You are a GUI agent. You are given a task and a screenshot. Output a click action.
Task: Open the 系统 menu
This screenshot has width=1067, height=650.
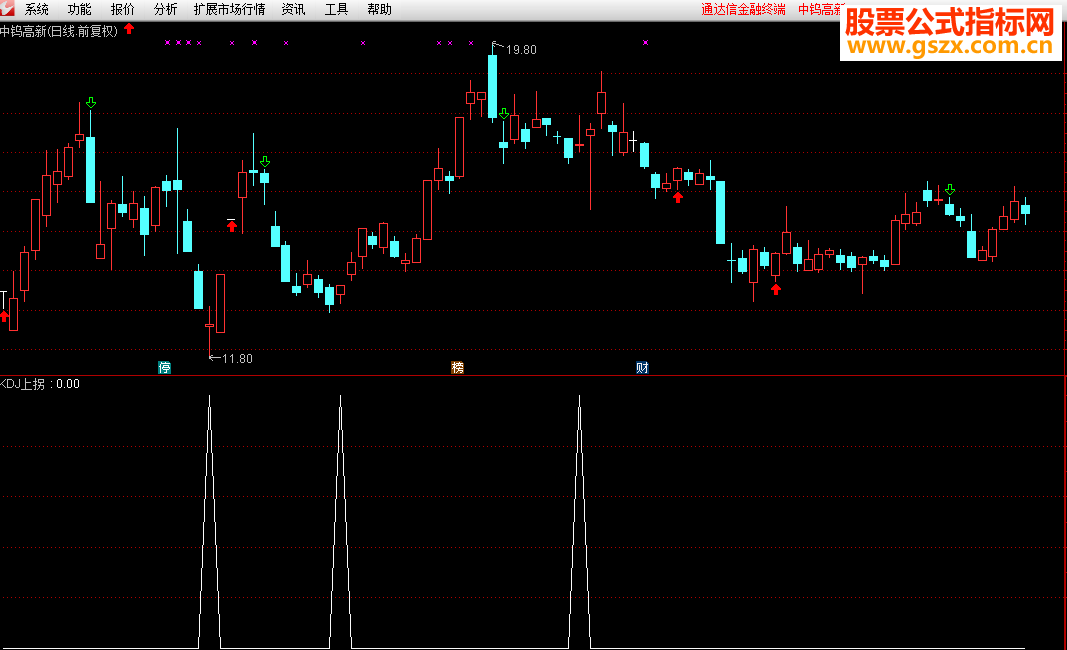[37, 10]
